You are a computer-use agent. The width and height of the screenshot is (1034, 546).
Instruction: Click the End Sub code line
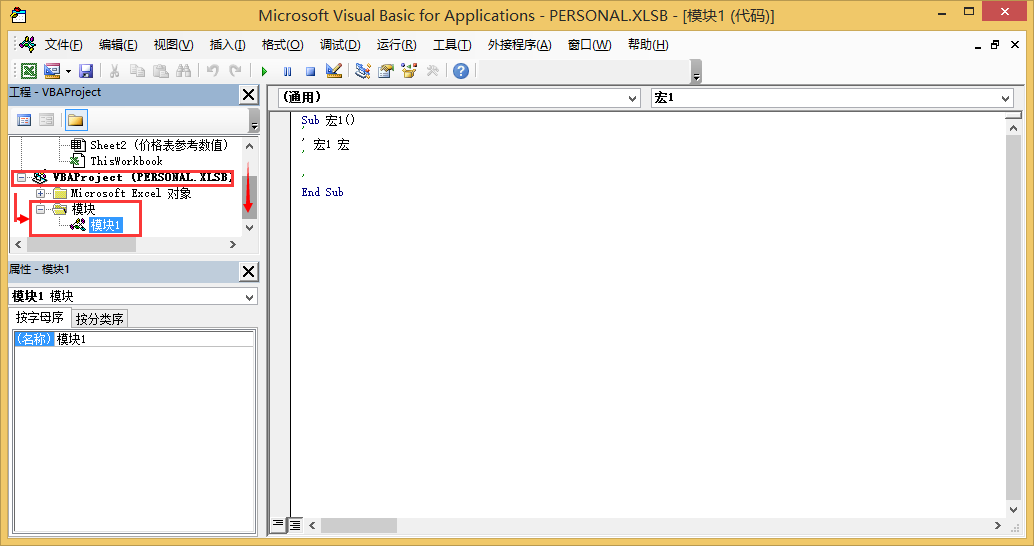pos(322,192)
